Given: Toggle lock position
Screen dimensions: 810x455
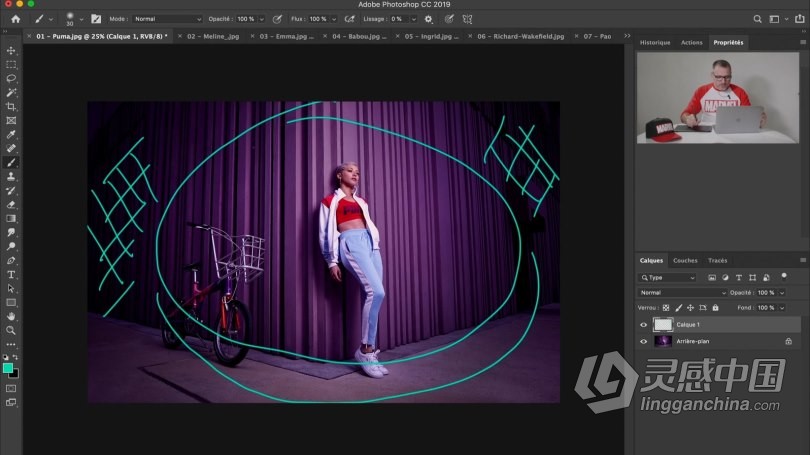Looking at the screenshot, I should (x=690, y=308).
